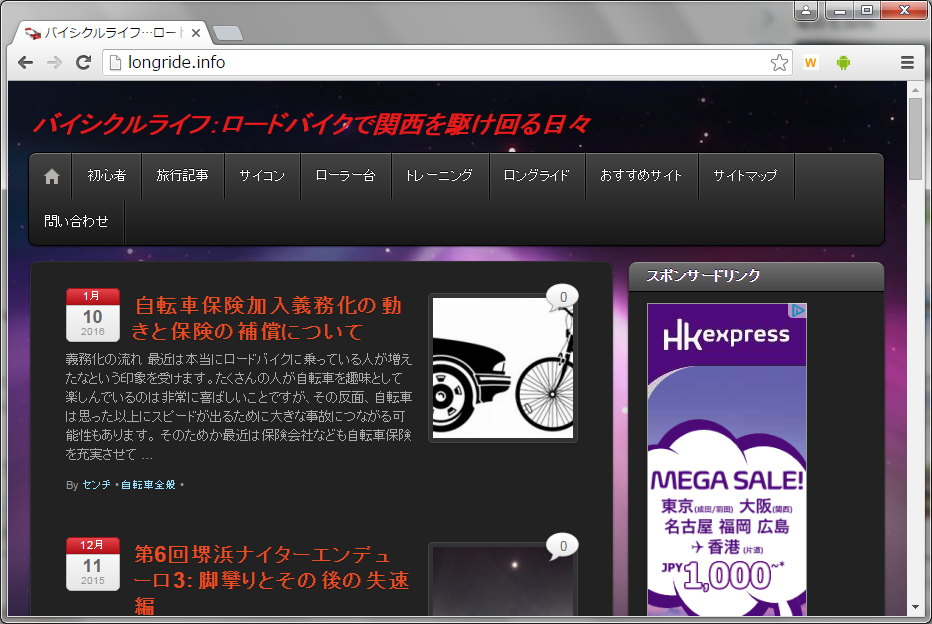This screenshot has height=624, width=932.
Task: Click the January 10 2016 date badge
Action: 93,315
